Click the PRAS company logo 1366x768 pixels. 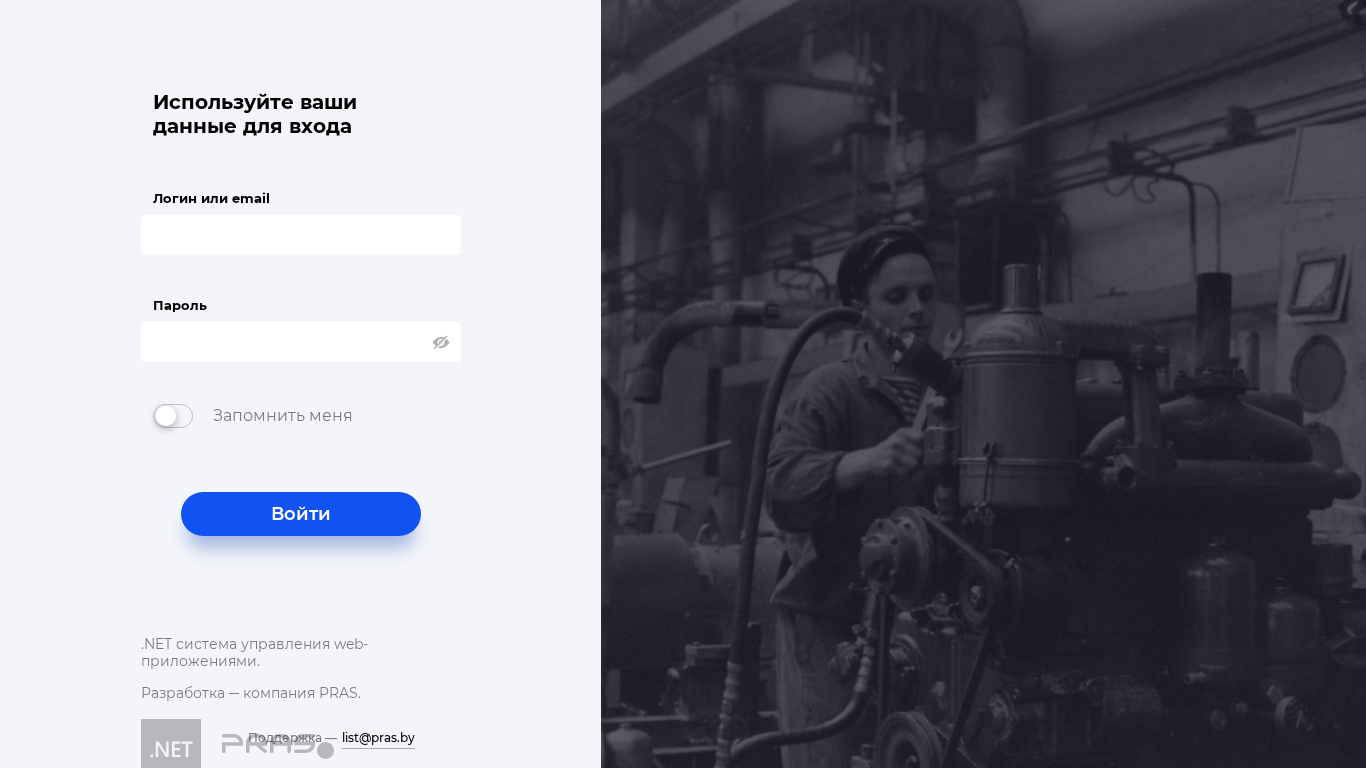click(x=278, y=745)
